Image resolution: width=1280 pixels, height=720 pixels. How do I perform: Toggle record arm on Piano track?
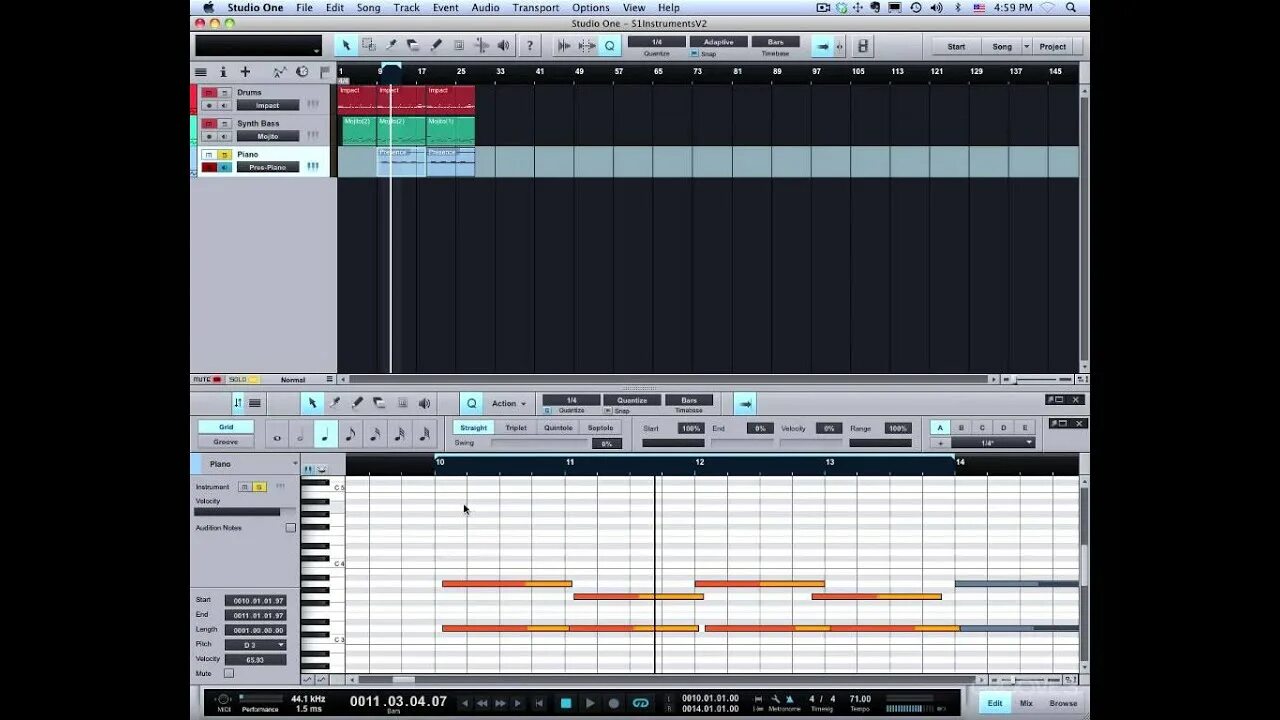pos(209,167)
